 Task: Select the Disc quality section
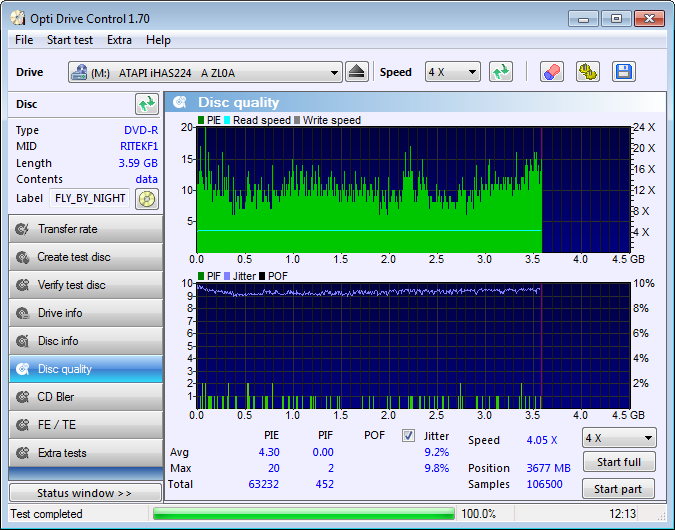pos(86,369)
